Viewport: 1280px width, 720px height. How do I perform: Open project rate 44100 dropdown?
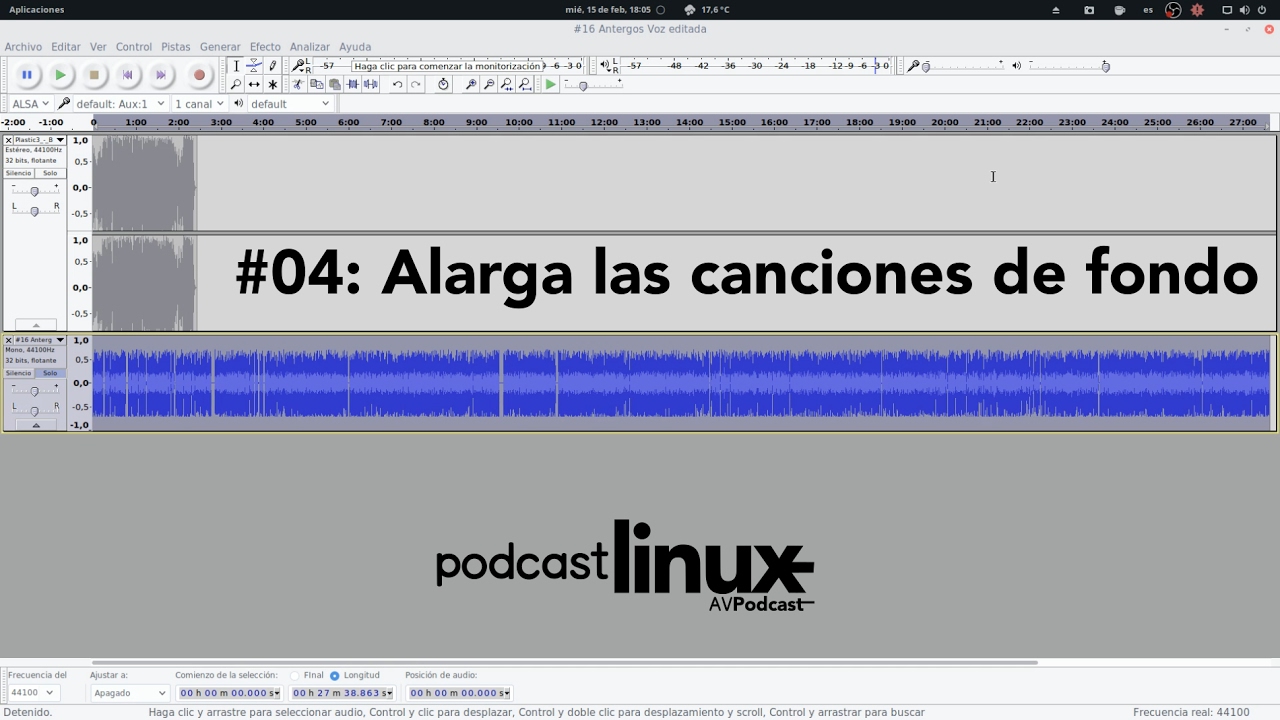(33, 693)
